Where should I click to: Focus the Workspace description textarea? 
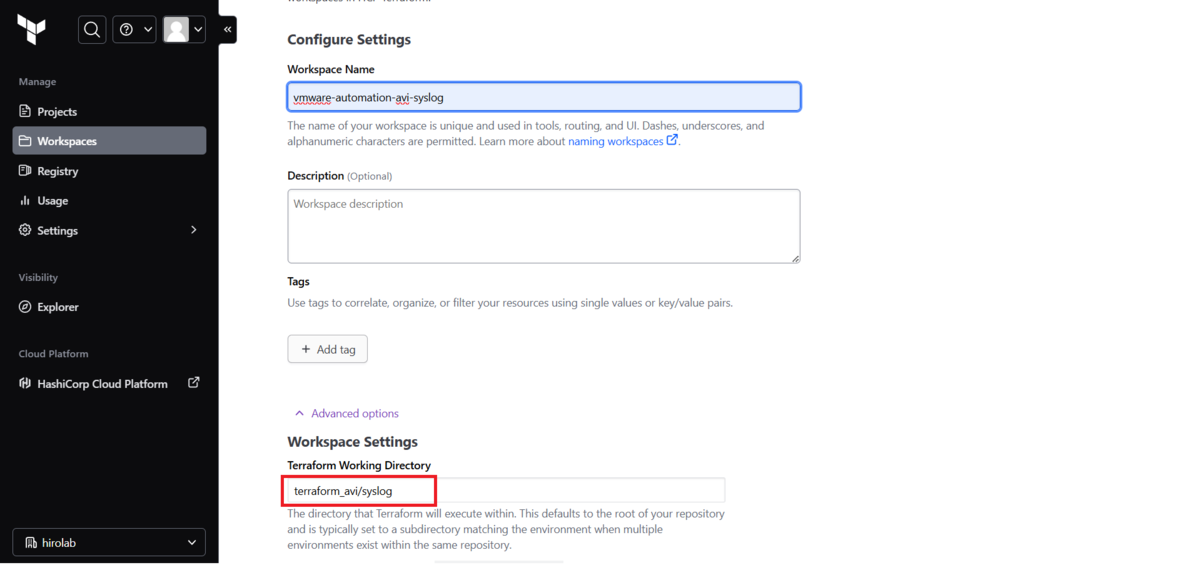(544, 226)
